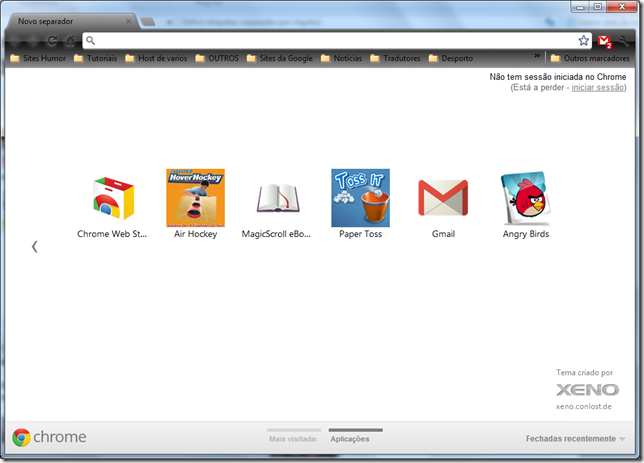Click the back navigation arrow

tap(15, 41)
